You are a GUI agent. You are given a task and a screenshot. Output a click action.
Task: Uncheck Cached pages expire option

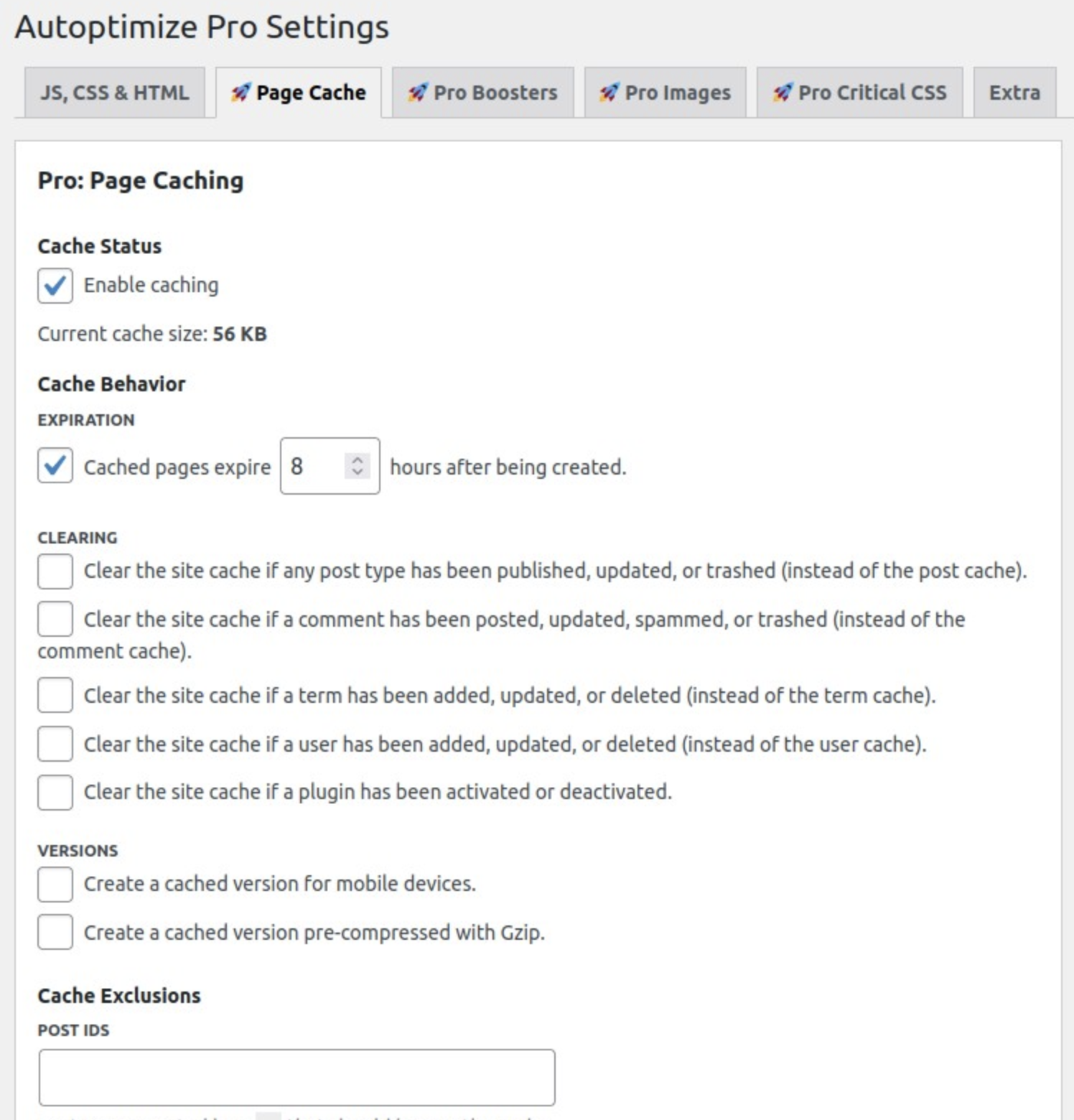click(x=55, y=467)
